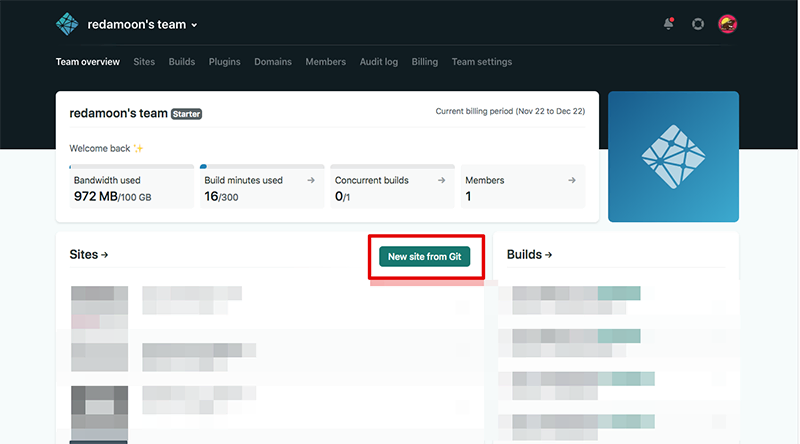
Task: Click the Current billing period text
Action: 510,111
